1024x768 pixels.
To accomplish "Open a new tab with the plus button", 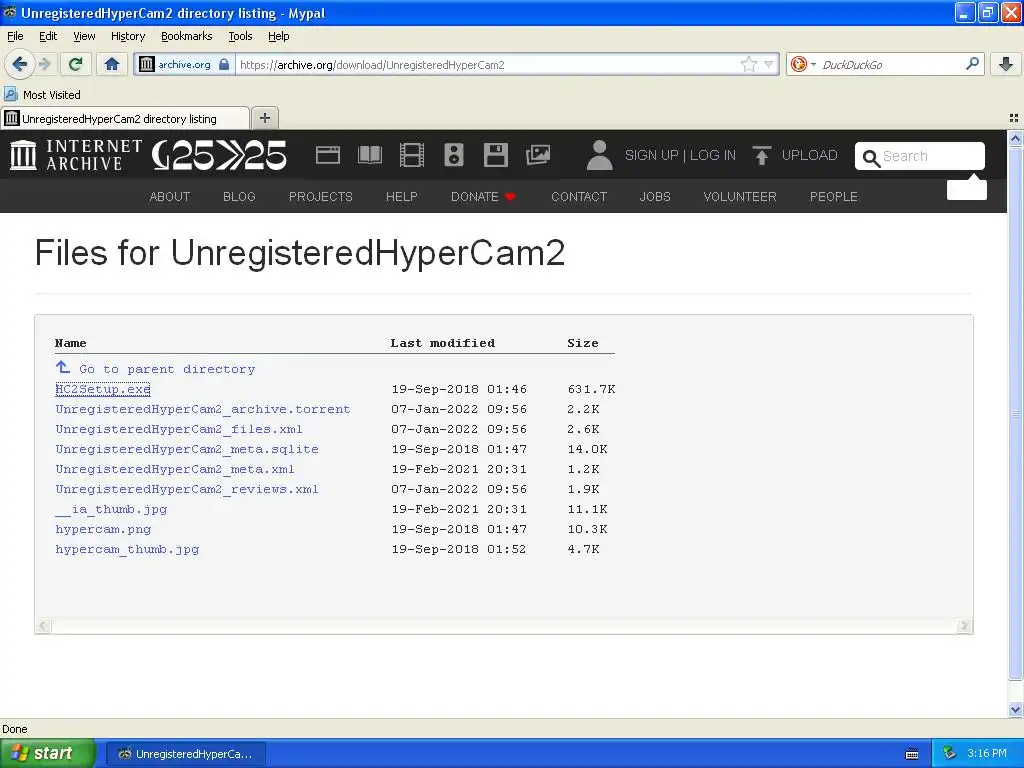I will (x=264, y=118).
